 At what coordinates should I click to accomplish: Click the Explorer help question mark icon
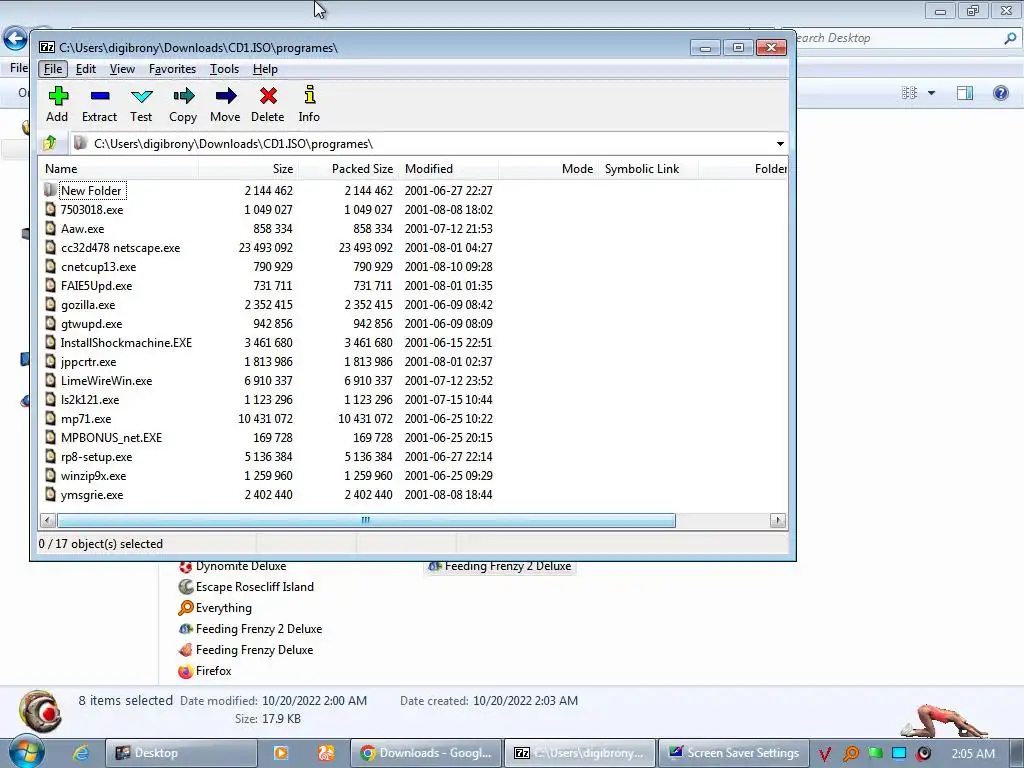tap(1000, 93)
